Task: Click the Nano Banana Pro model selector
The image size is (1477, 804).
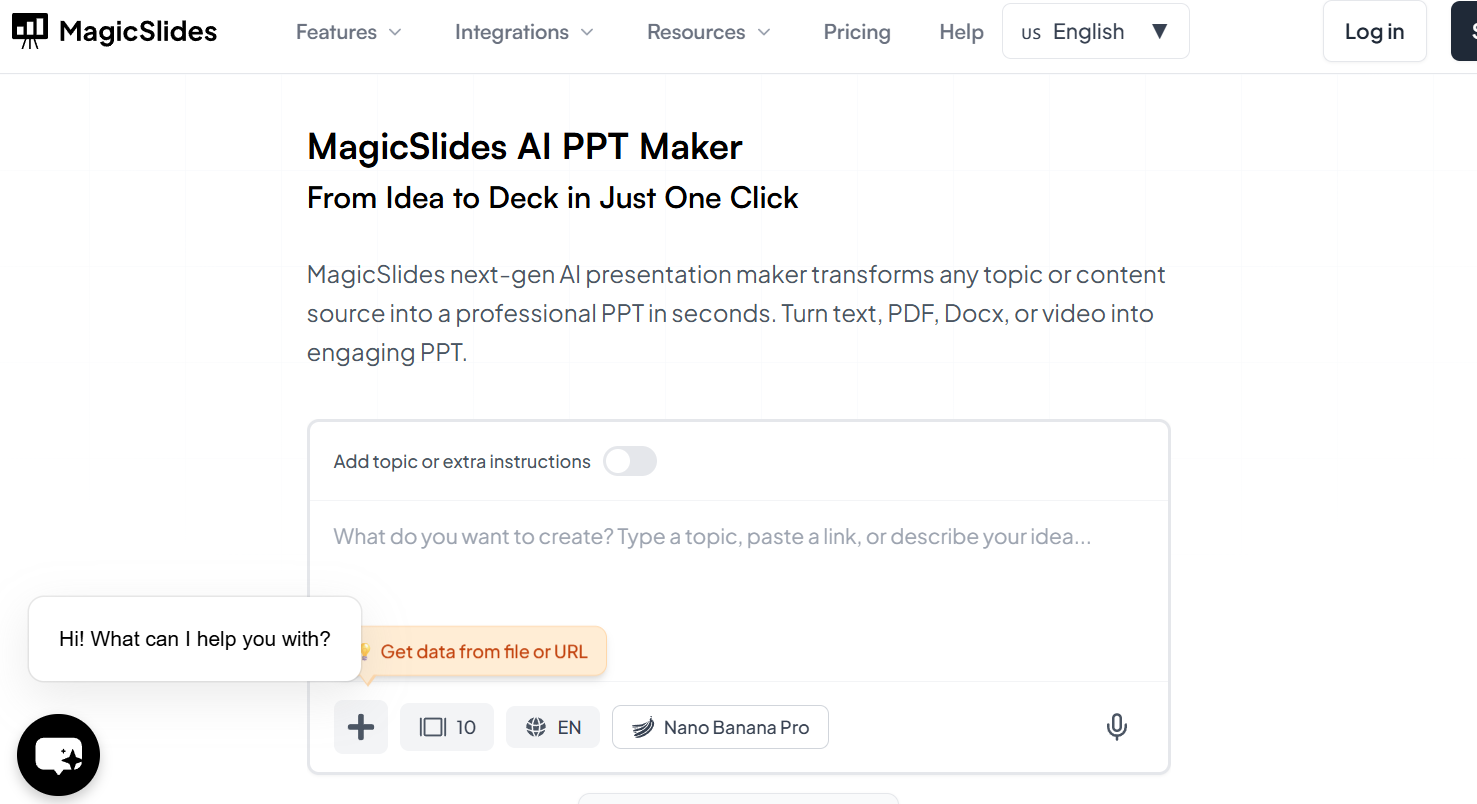Action: [x=719, y=727]
